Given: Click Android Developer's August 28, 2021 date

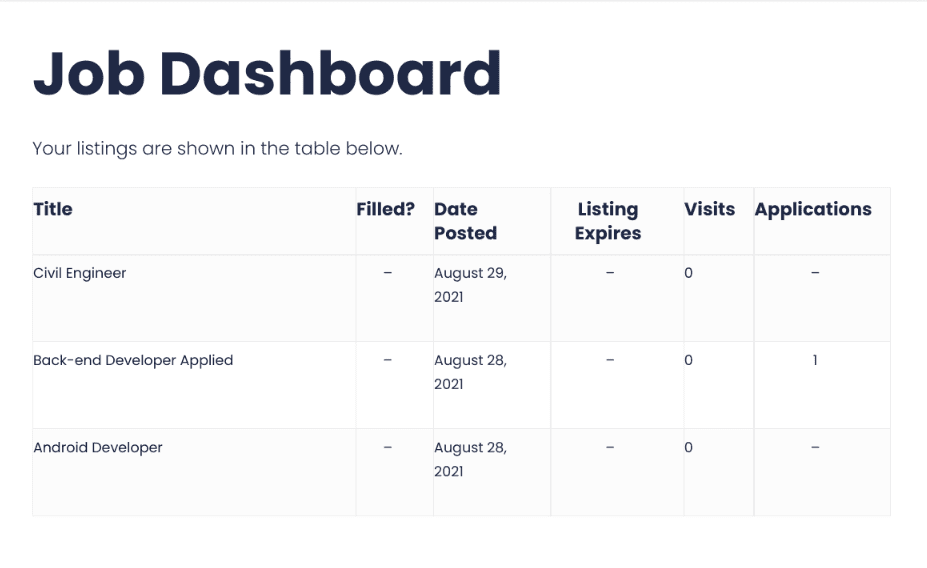Looking at the screenshot, I should point(470,459).
